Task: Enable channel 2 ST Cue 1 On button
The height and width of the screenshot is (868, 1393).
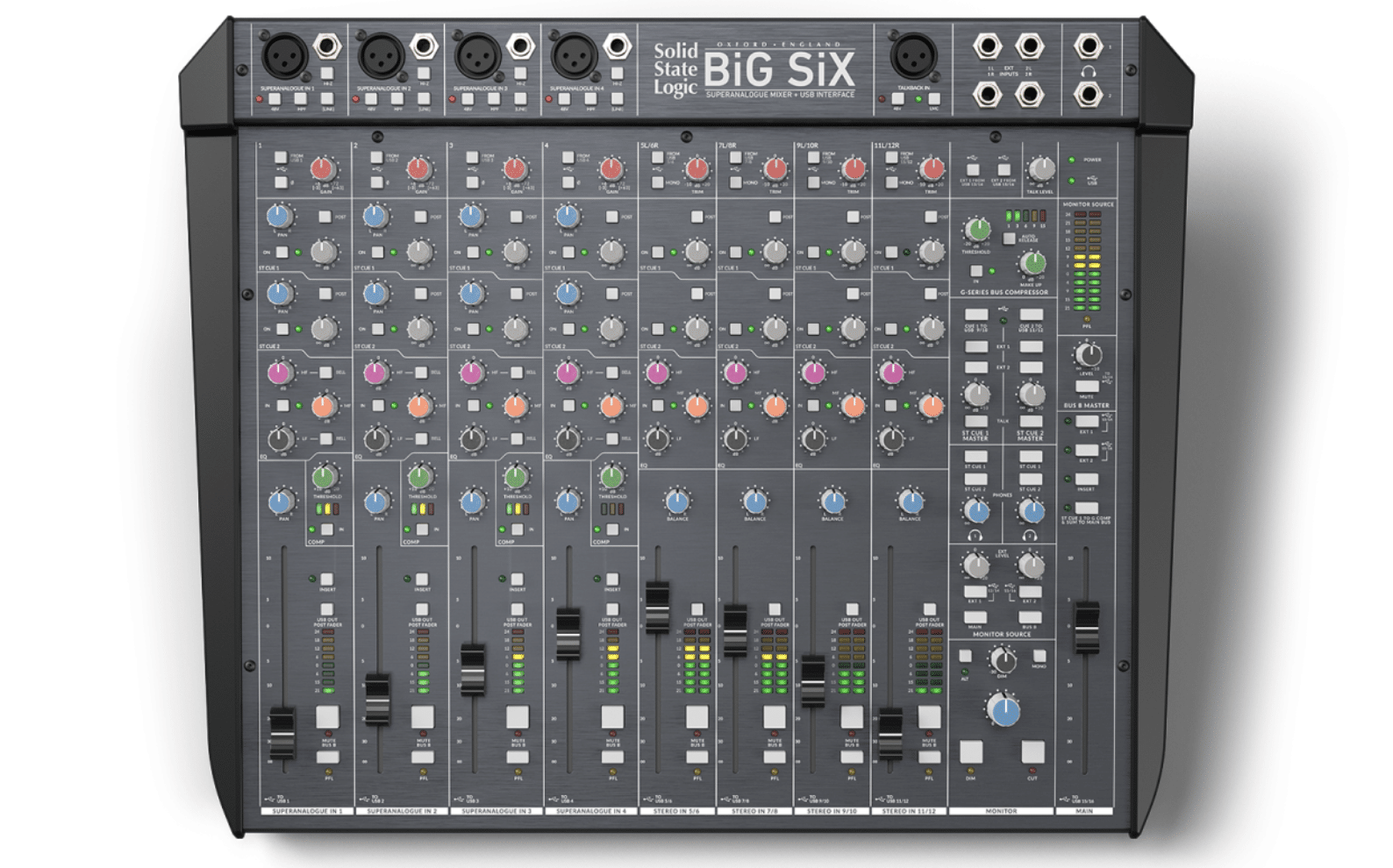Action: pyautogui.click(x=377, y=253)
